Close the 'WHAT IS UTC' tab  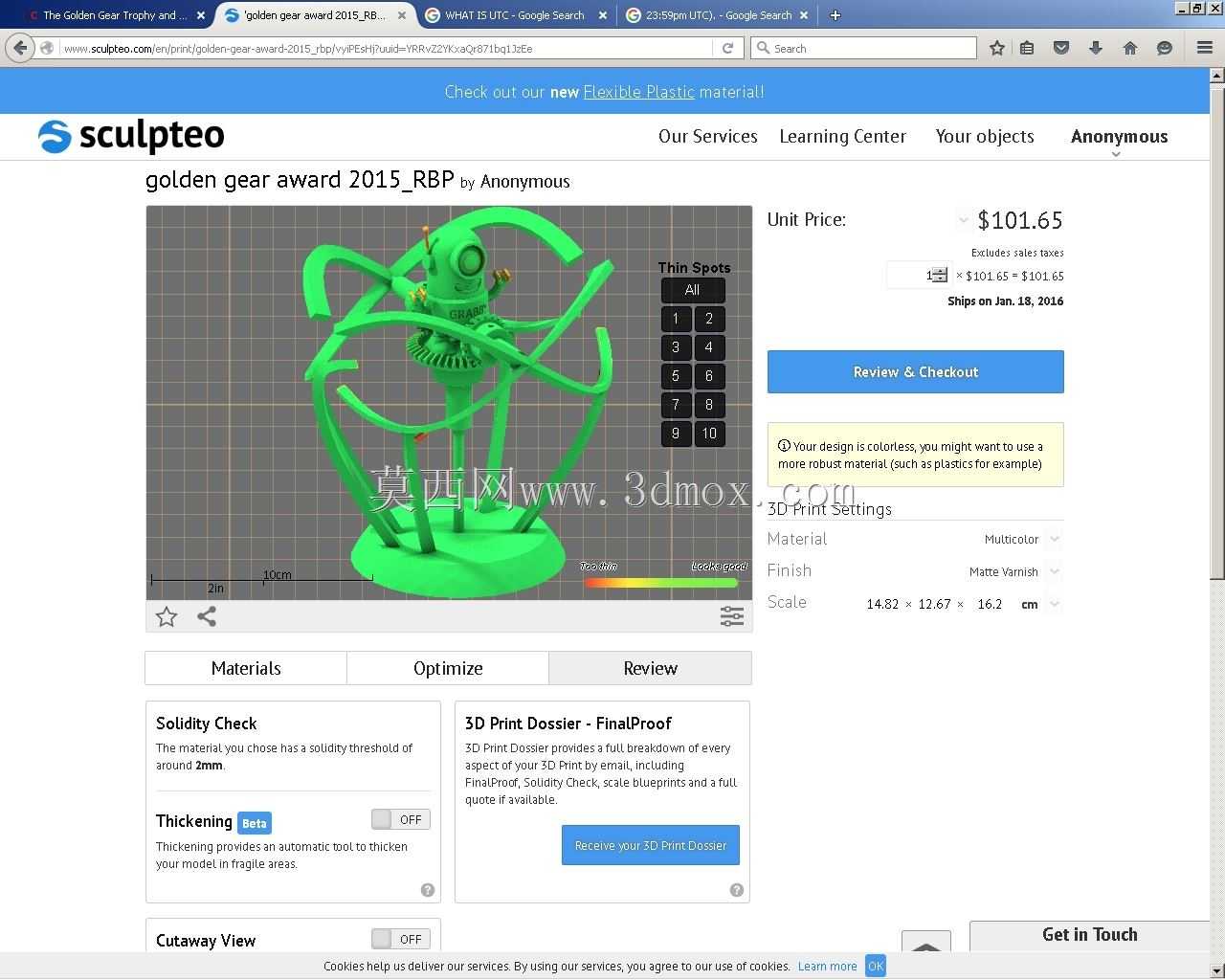pyautogui.click(x=602, y=15)
